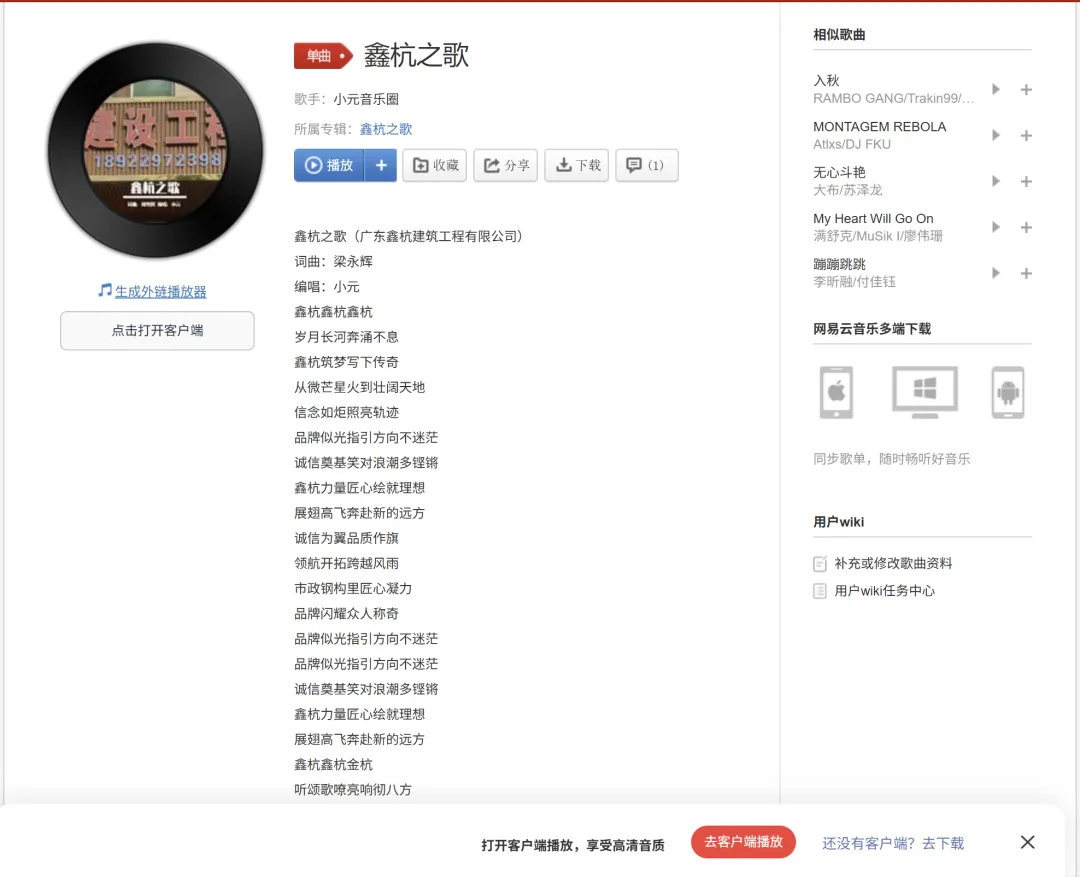The width and height of the screenshot is (1080, 877).
Task: Open artist 大布/苏泽龙 link
Action: tap(847, 190)
